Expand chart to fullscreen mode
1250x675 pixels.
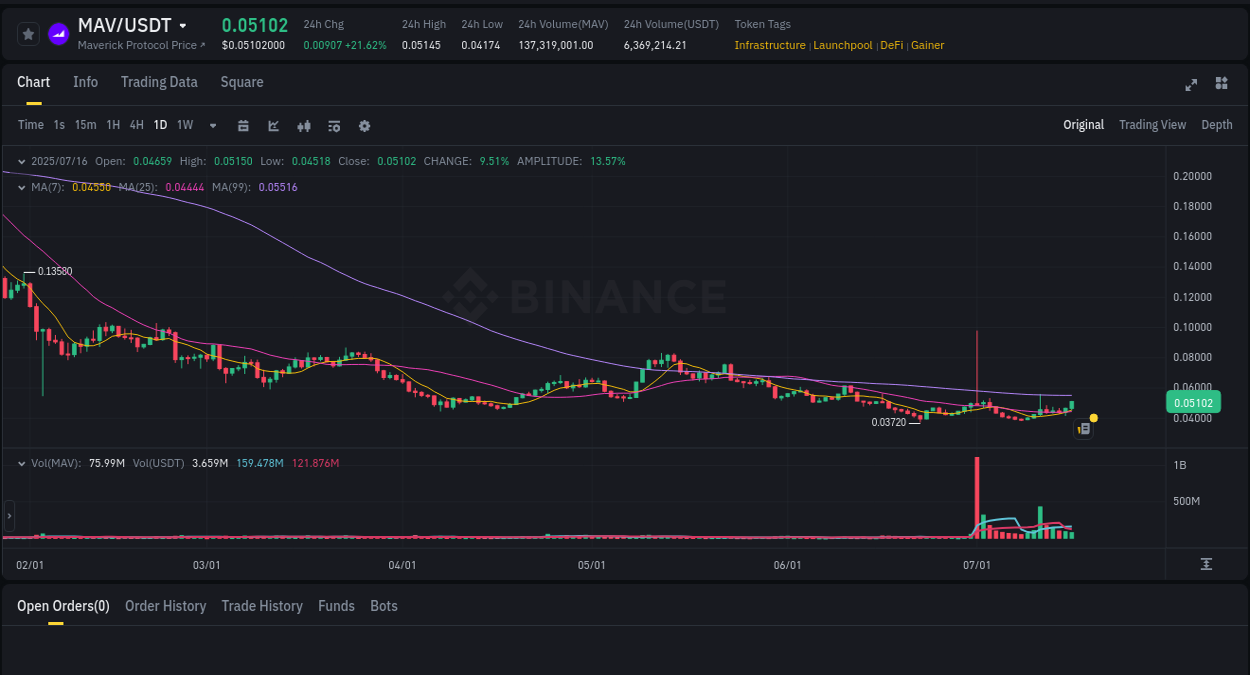(x=1191, y=85)
